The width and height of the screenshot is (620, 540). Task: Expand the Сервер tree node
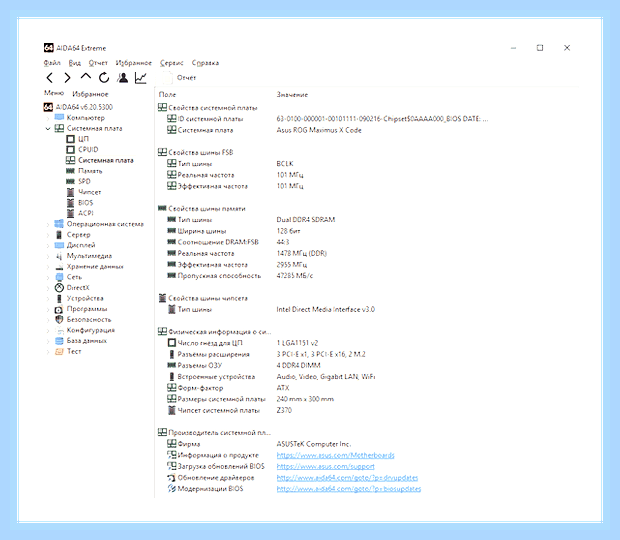[48, 235]
